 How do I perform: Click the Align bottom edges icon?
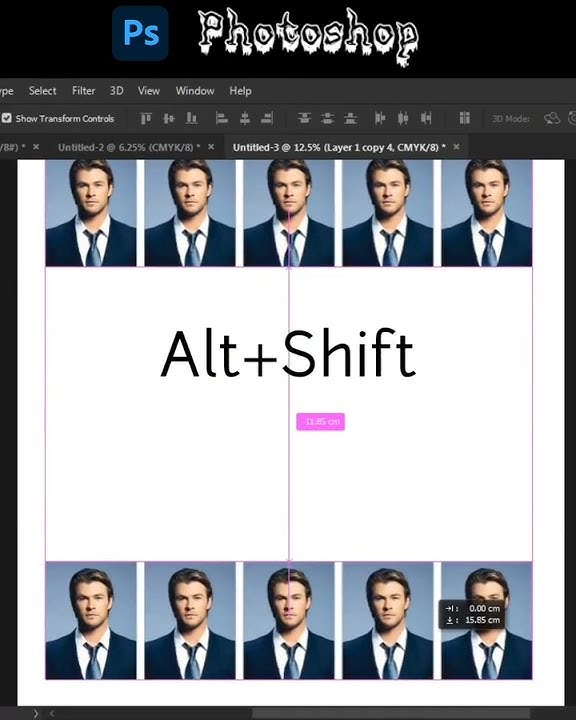tap(192, 118)
